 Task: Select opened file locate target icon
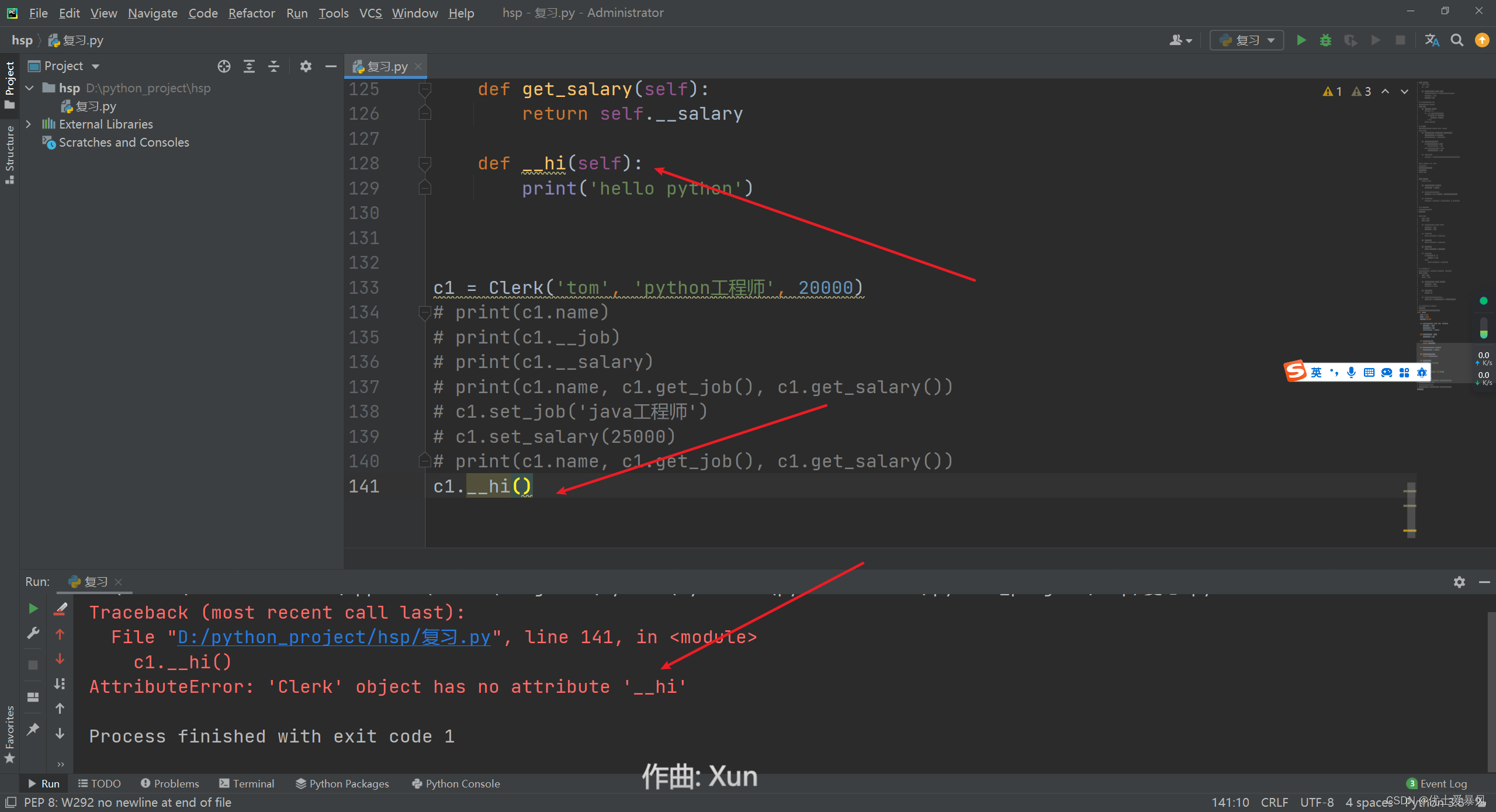coord(224,66)
